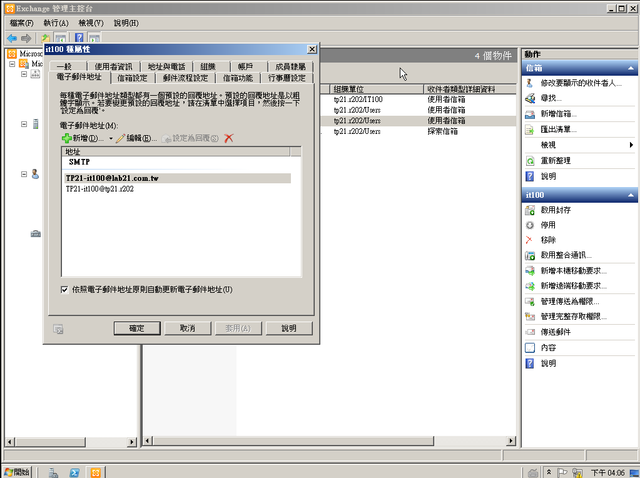Click the red X delete address icon

coord(229,138)
